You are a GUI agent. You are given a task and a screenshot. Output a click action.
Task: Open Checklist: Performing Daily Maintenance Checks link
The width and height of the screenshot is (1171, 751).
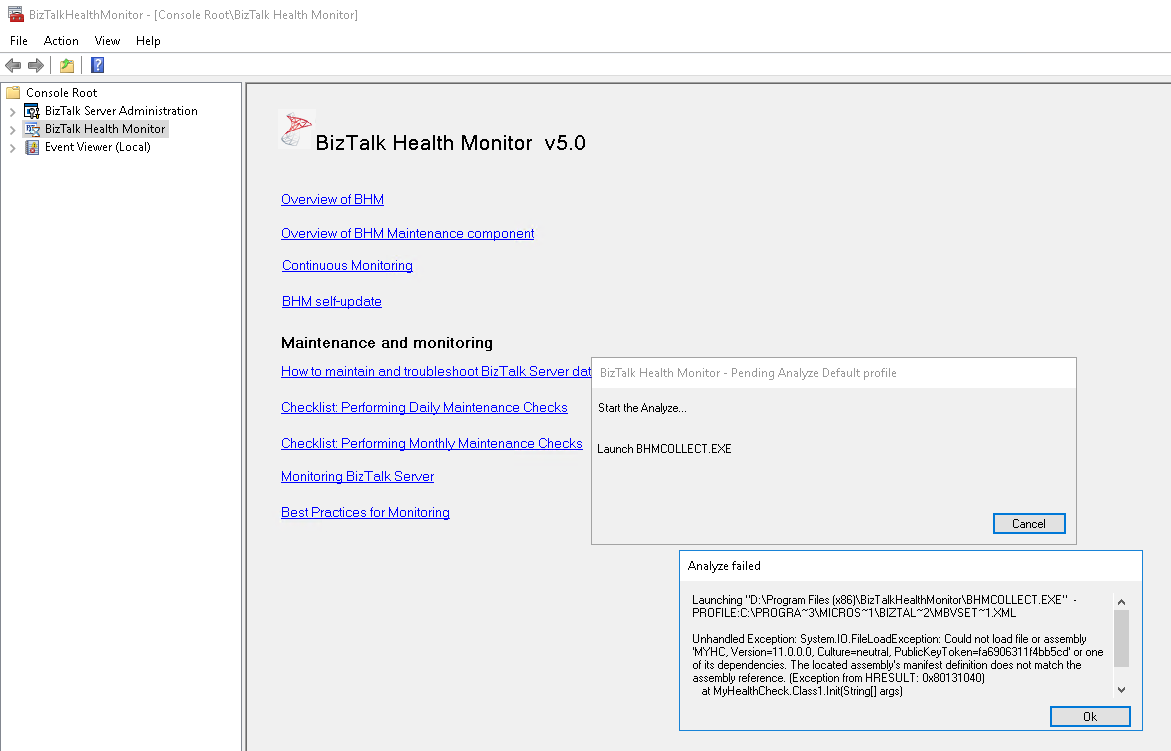point(424,408)
